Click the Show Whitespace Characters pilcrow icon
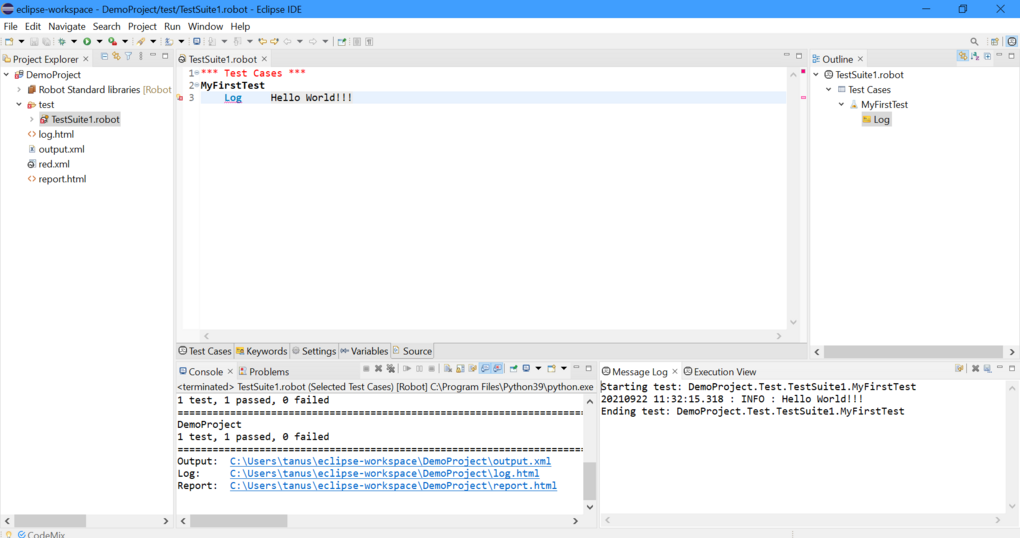Image resolution: width=1020 pixels, height=538 pixels. tap(369, 42)
